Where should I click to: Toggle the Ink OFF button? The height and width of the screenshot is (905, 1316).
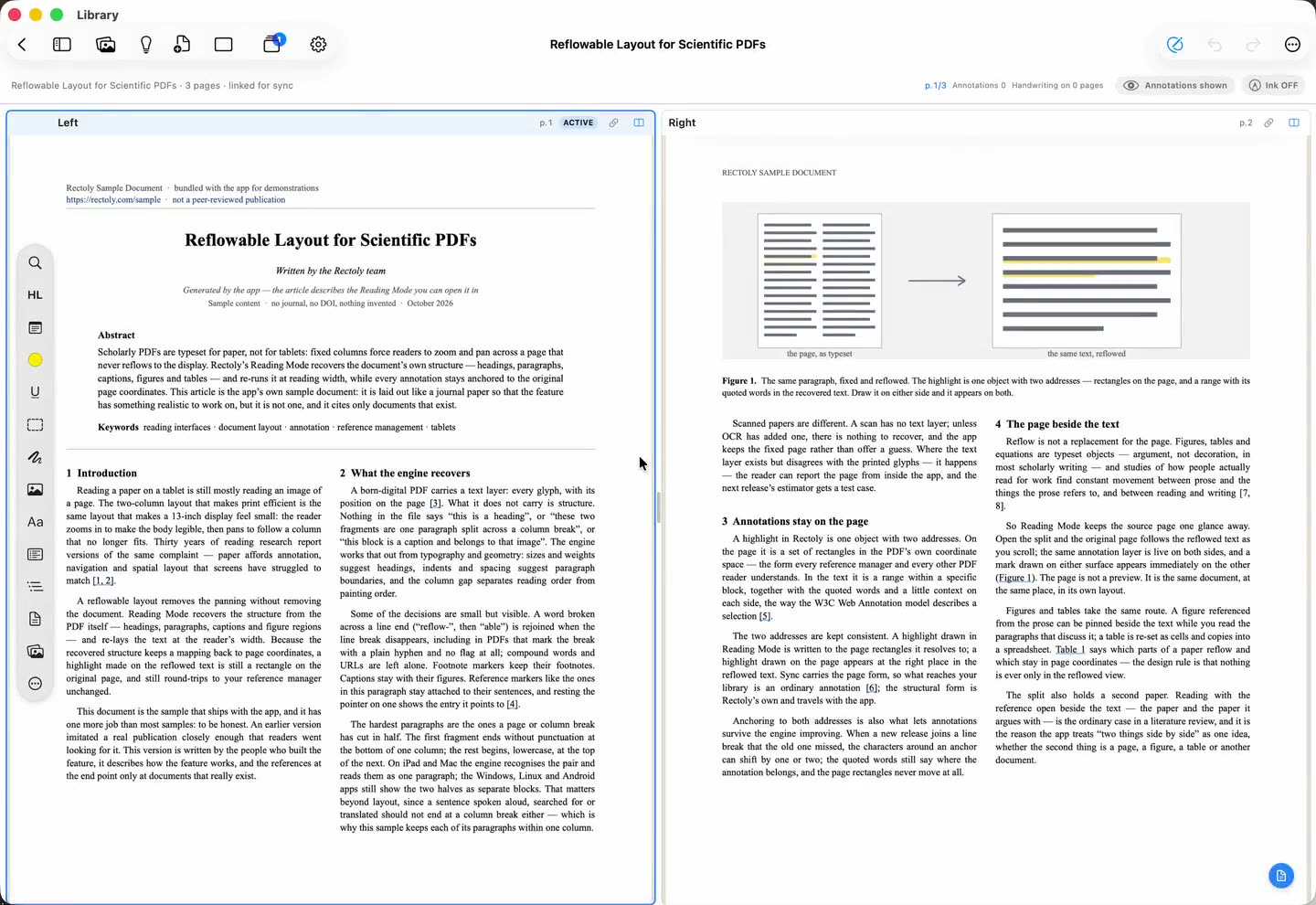pos(1273,85)
